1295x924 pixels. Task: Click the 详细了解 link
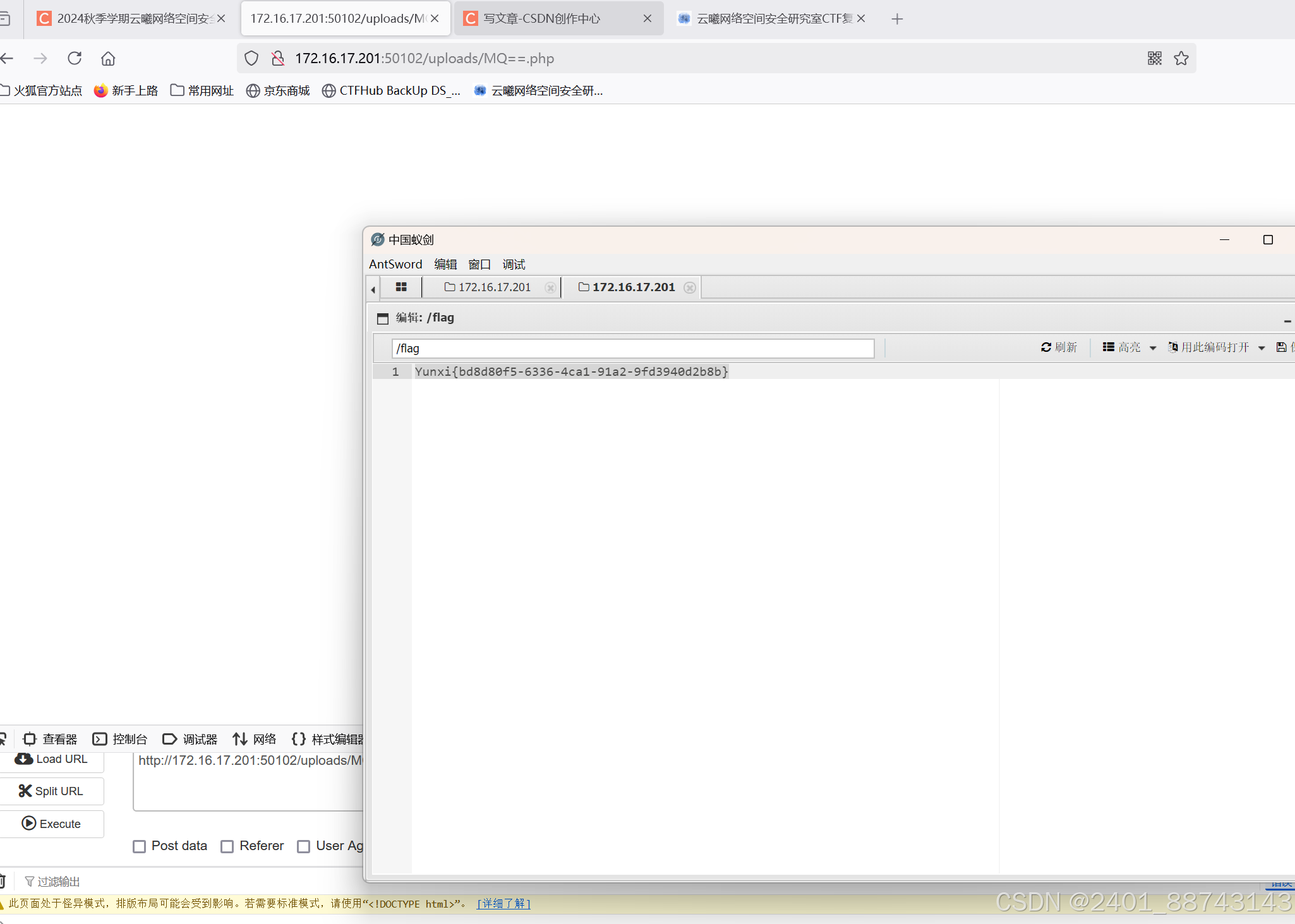(503, 903)
